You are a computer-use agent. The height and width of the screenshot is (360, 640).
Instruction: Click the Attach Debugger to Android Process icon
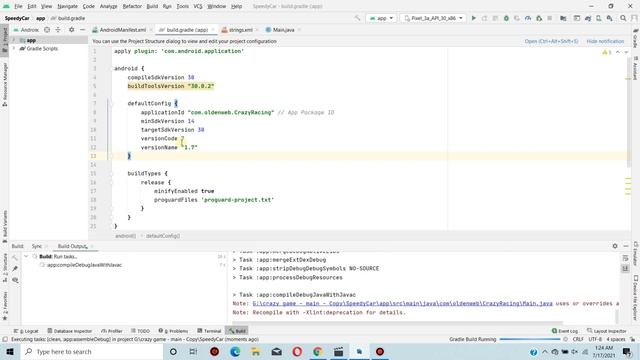[x=539, y=18]
